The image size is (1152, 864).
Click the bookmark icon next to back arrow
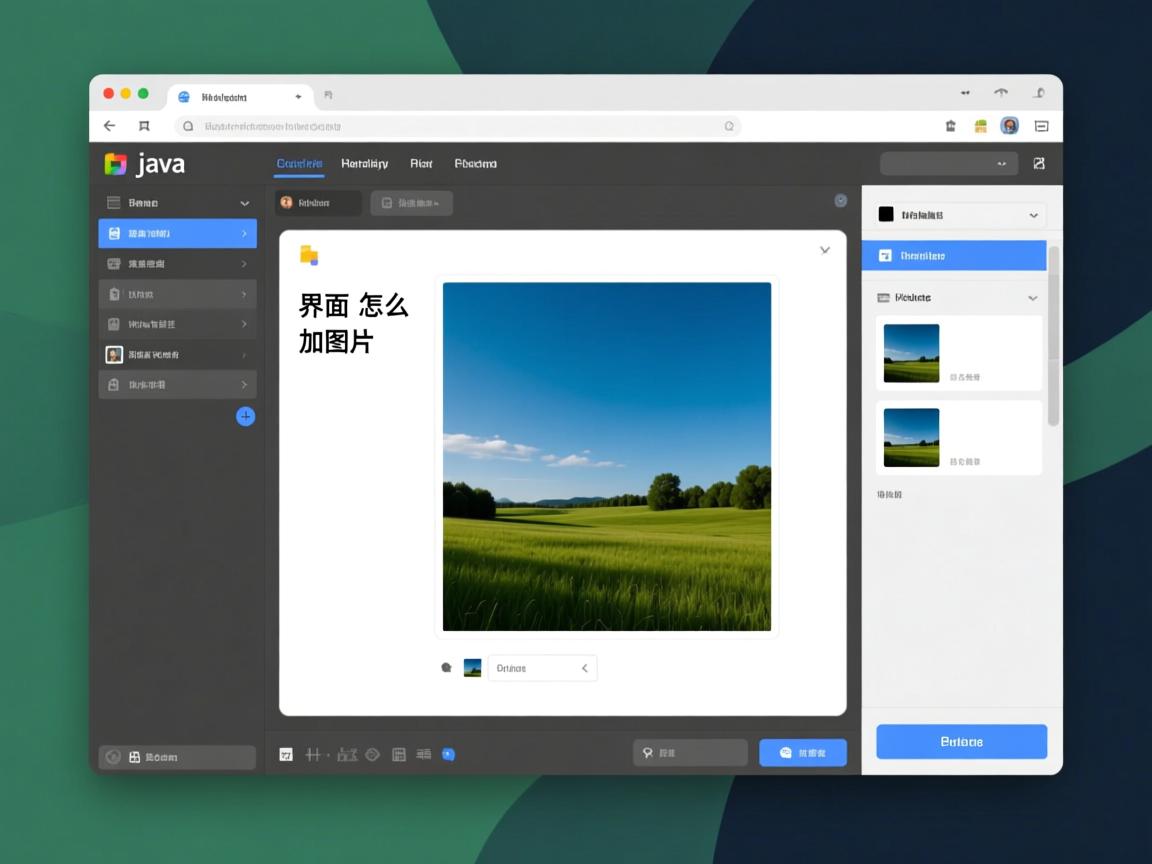click(x=143, y=126)
